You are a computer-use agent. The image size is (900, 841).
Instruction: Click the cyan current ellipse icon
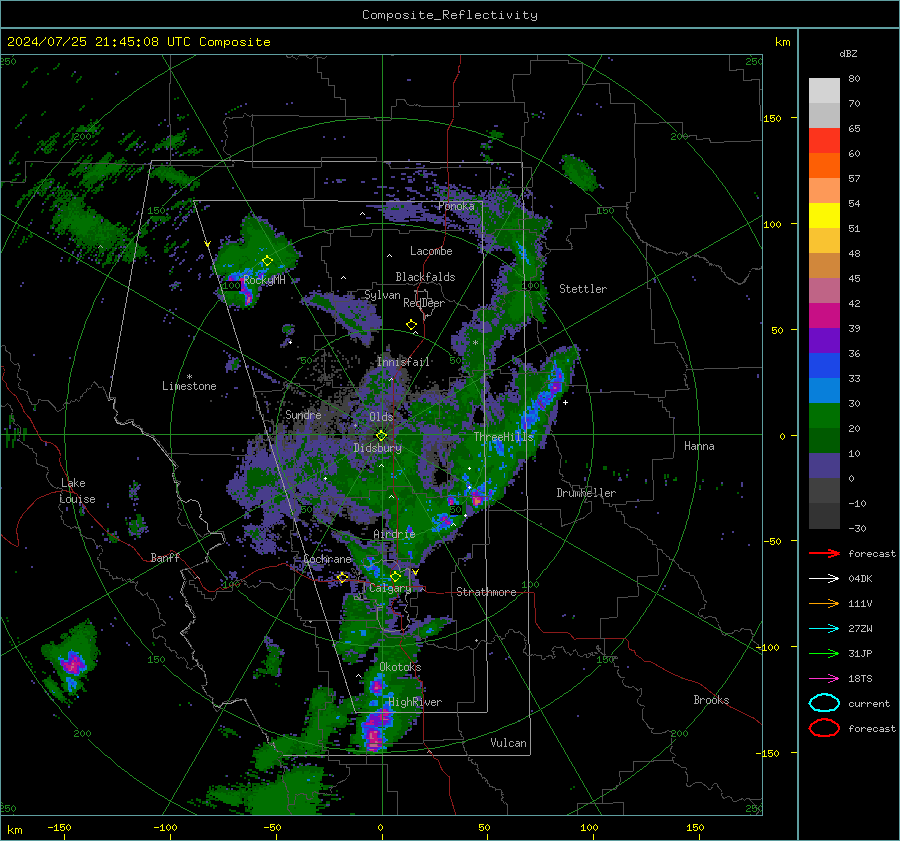click(x=824, y=703)
